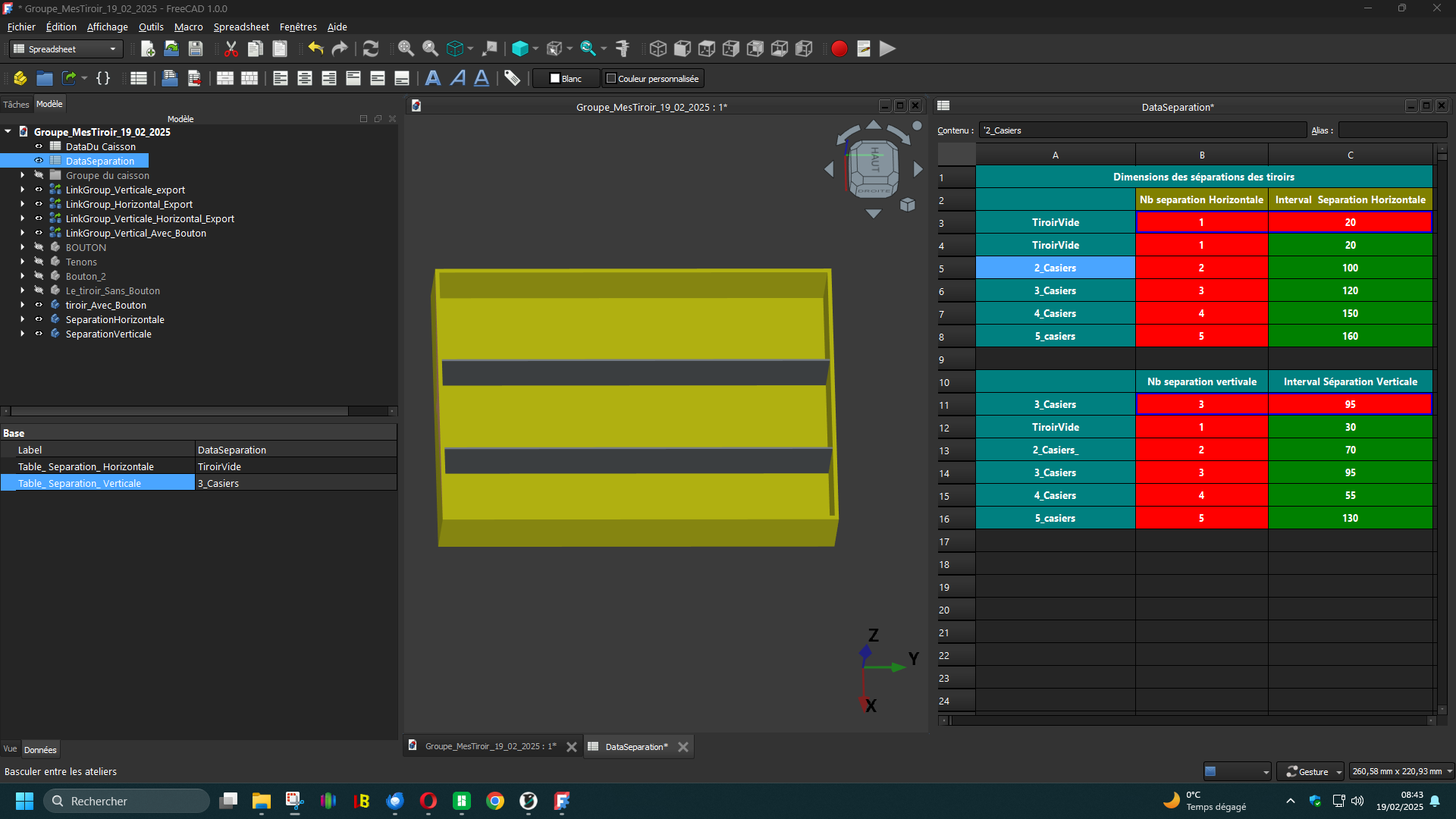Click the Cut scissors icon

(231, 49)
